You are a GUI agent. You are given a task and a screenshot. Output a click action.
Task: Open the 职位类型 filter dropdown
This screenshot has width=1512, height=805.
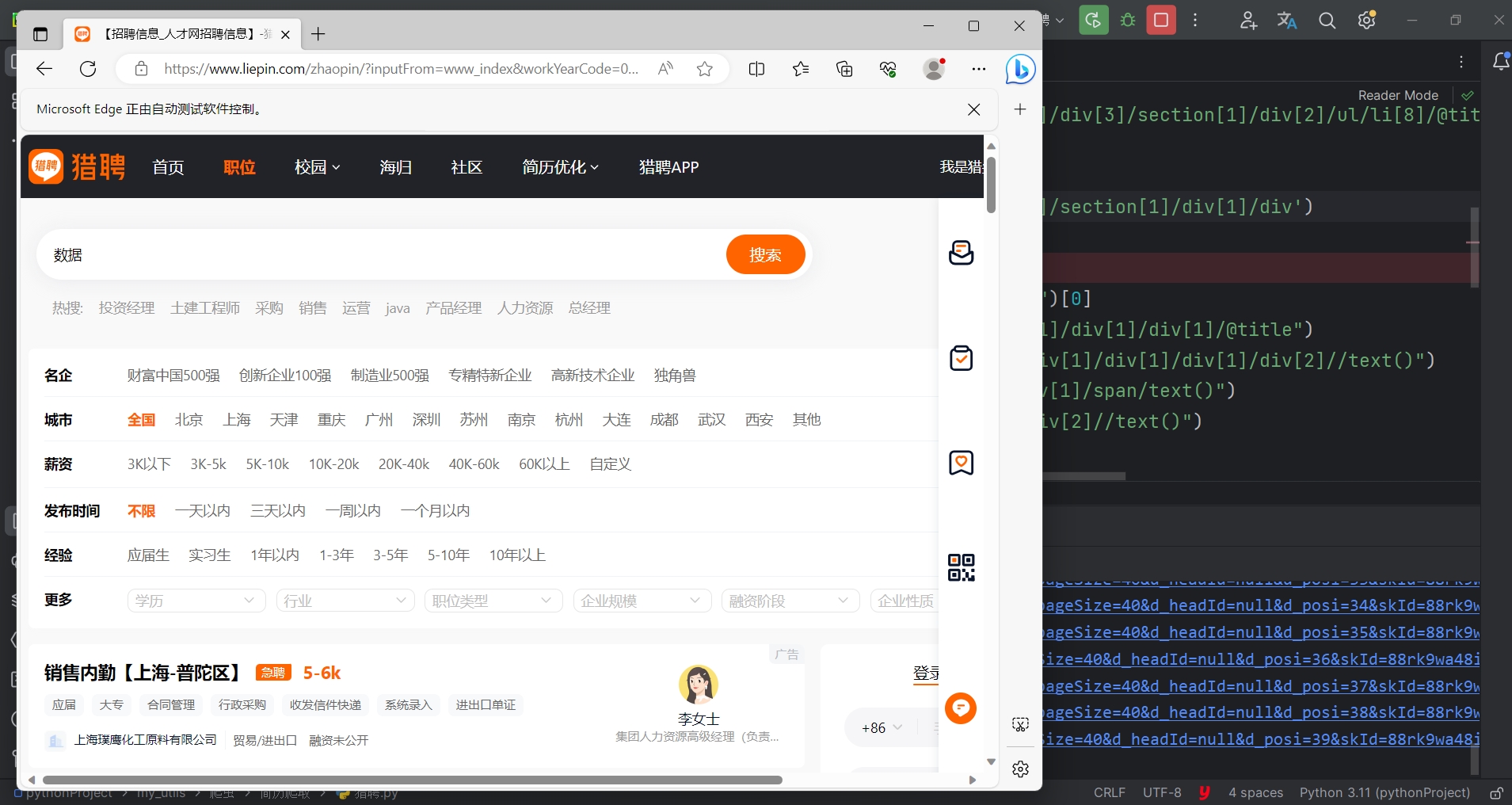coord(493,601)
